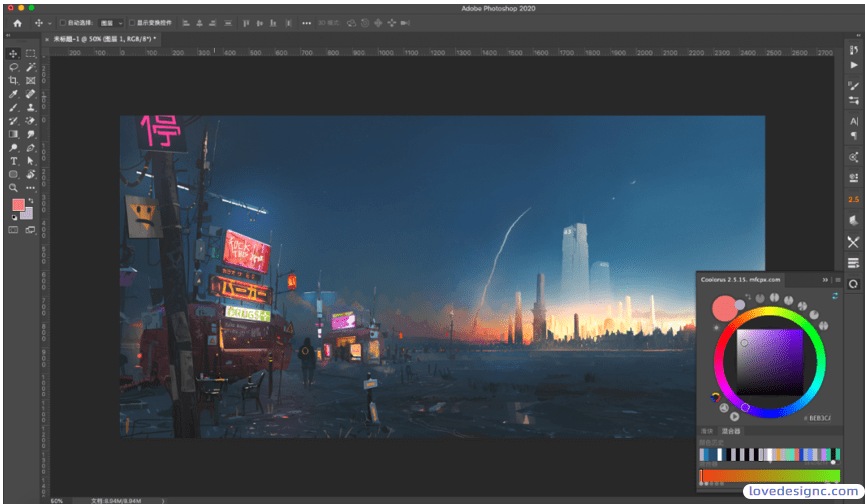Viewport: 865px width, 504px height.
Task: Select the Clone Stamp tool
Action: [30, 108]
